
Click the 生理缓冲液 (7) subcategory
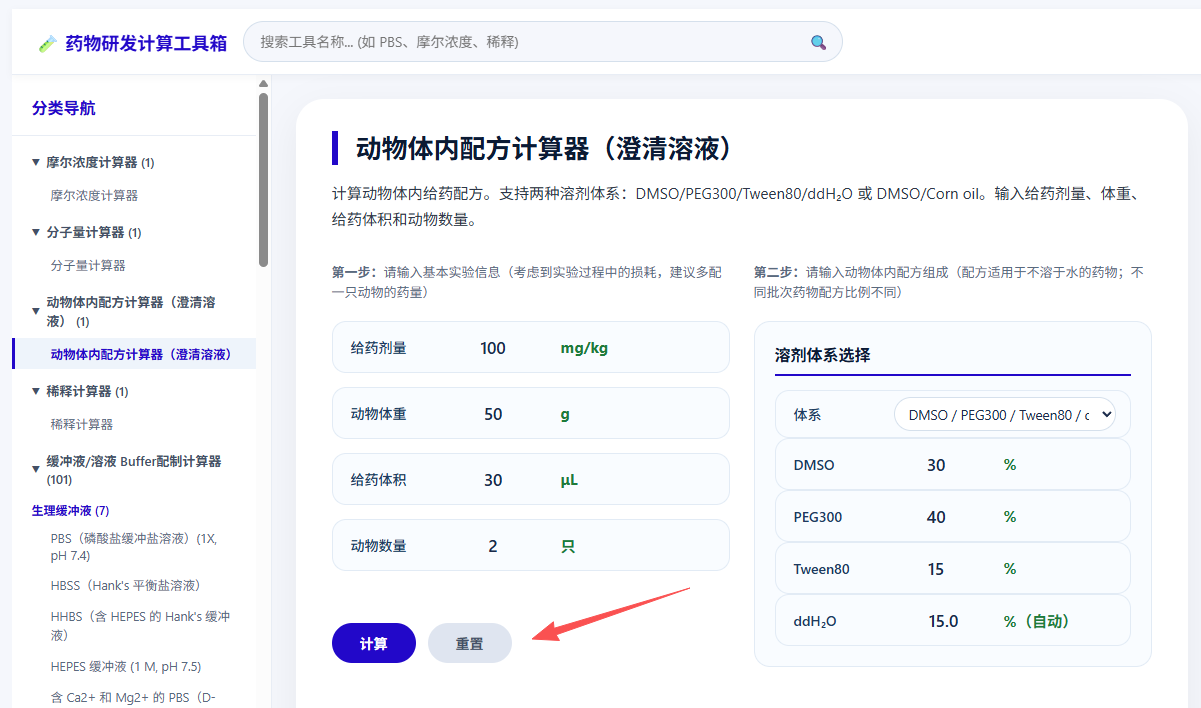tap(70, 511)
